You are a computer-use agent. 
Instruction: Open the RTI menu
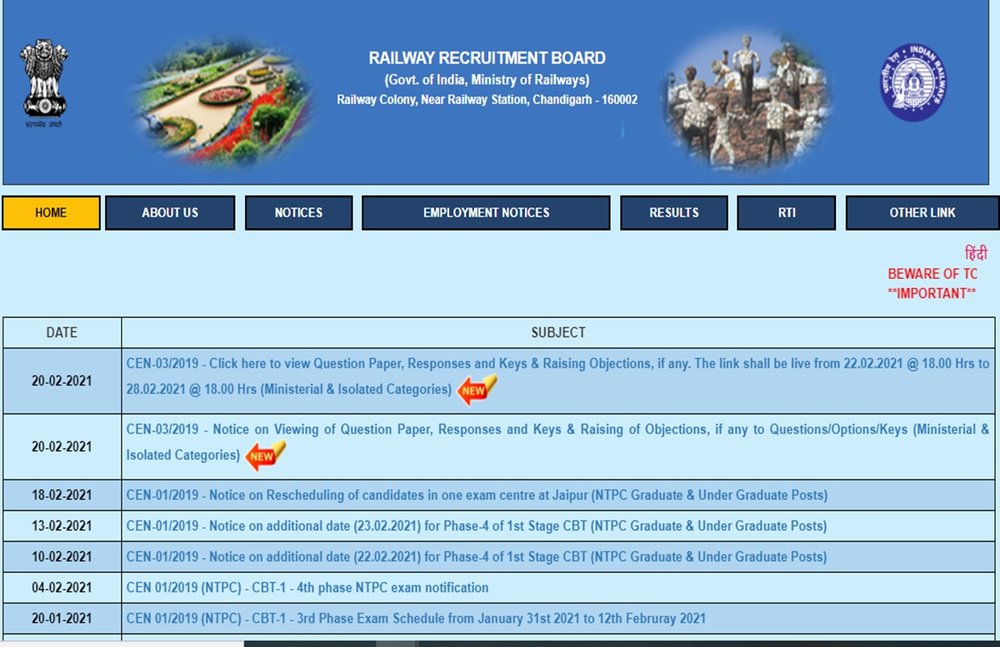click(x=786, y=212)
